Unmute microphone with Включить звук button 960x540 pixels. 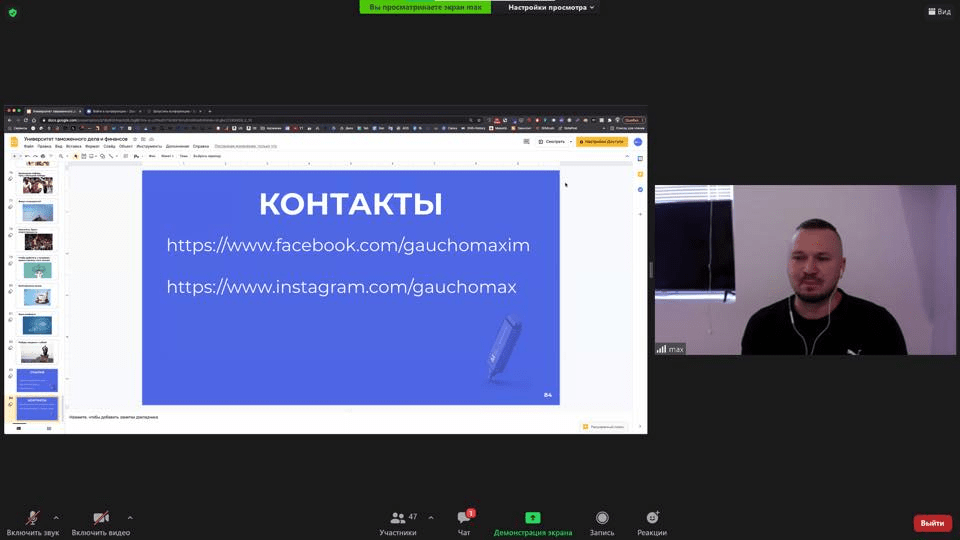(x=32, y=523)
